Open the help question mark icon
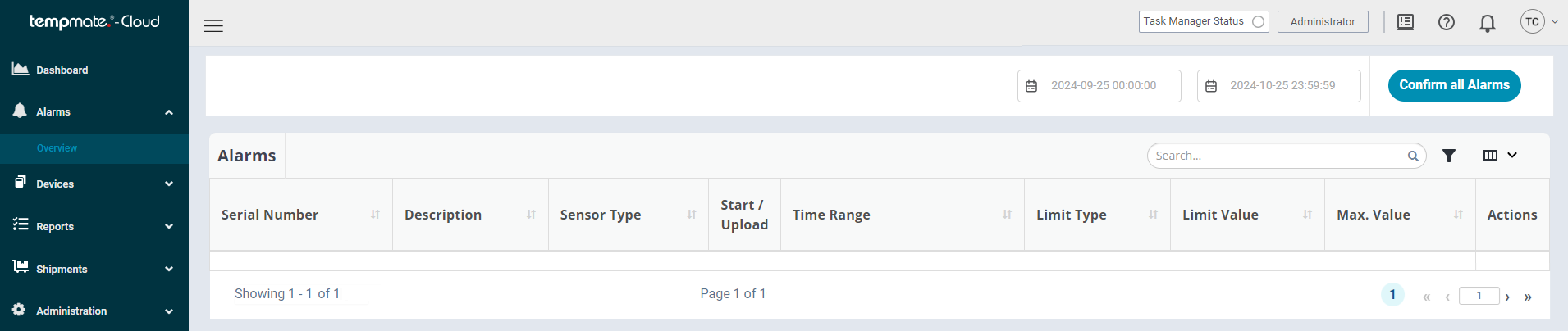The image size is (1568, 331). click(x=1447, y=22)
